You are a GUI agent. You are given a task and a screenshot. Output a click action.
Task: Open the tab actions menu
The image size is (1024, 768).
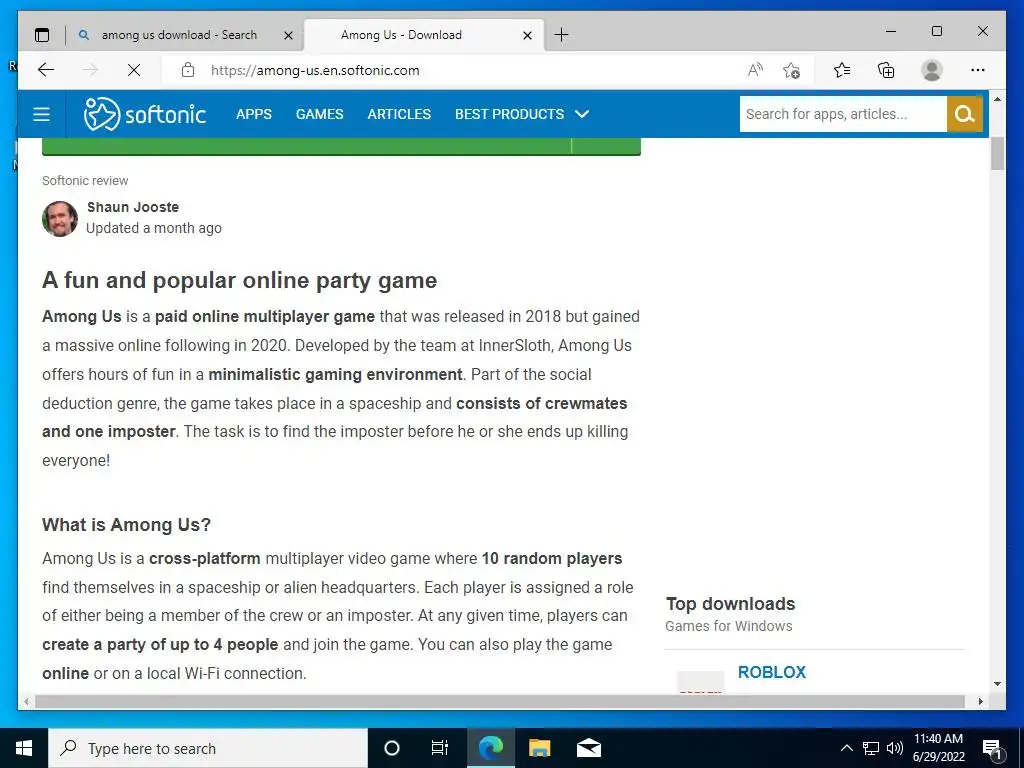coord(42,35)
